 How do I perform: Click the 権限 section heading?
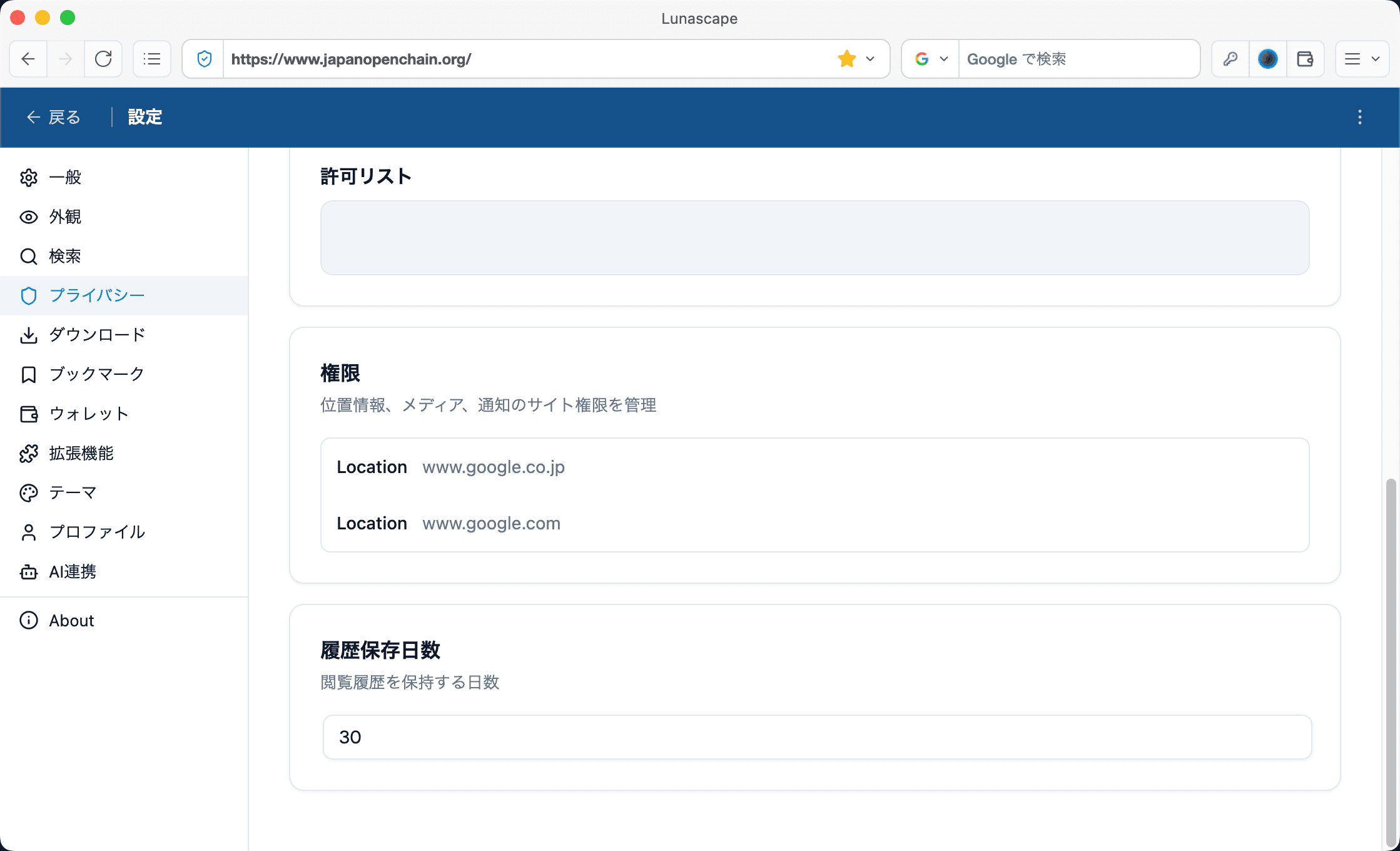[340, 373]
